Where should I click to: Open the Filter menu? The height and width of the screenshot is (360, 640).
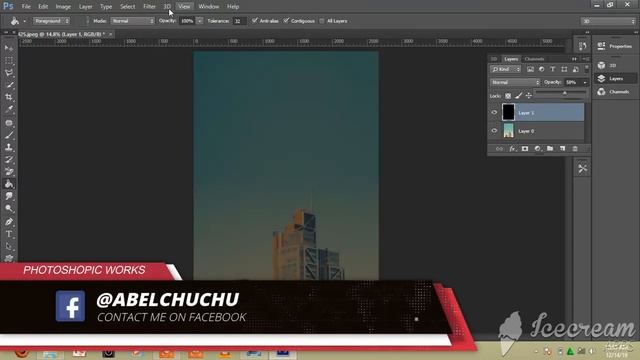click(149, 7)
